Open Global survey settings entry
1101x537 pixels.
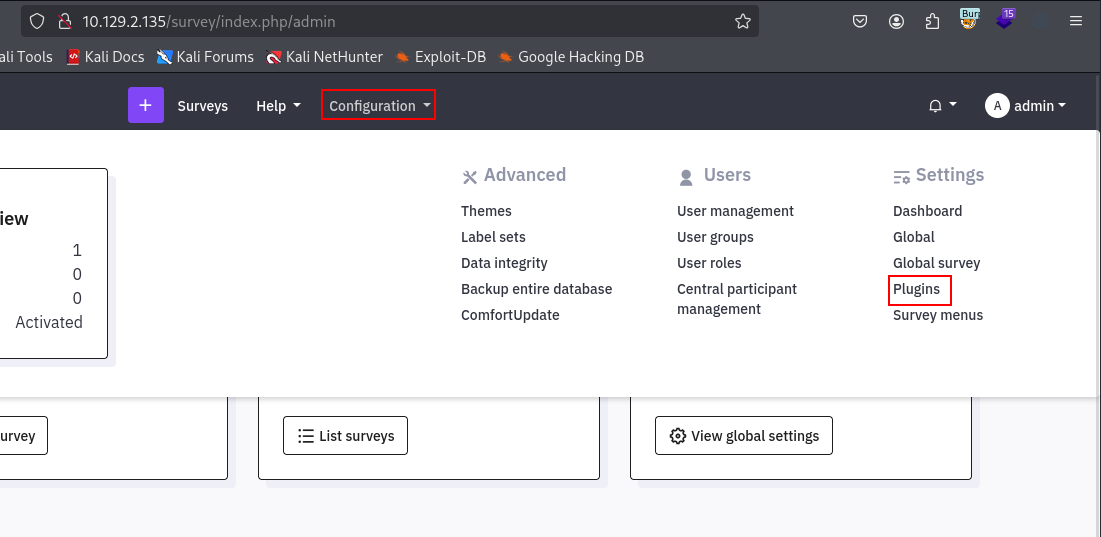pos(937,263)
